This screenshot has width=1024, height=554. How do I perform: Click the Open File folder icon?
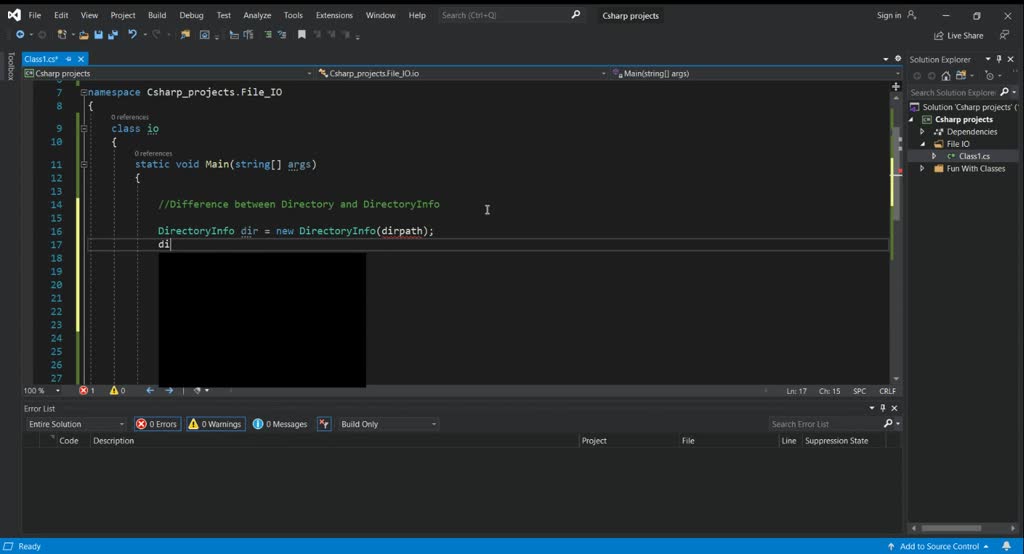[x=85, y=35]
